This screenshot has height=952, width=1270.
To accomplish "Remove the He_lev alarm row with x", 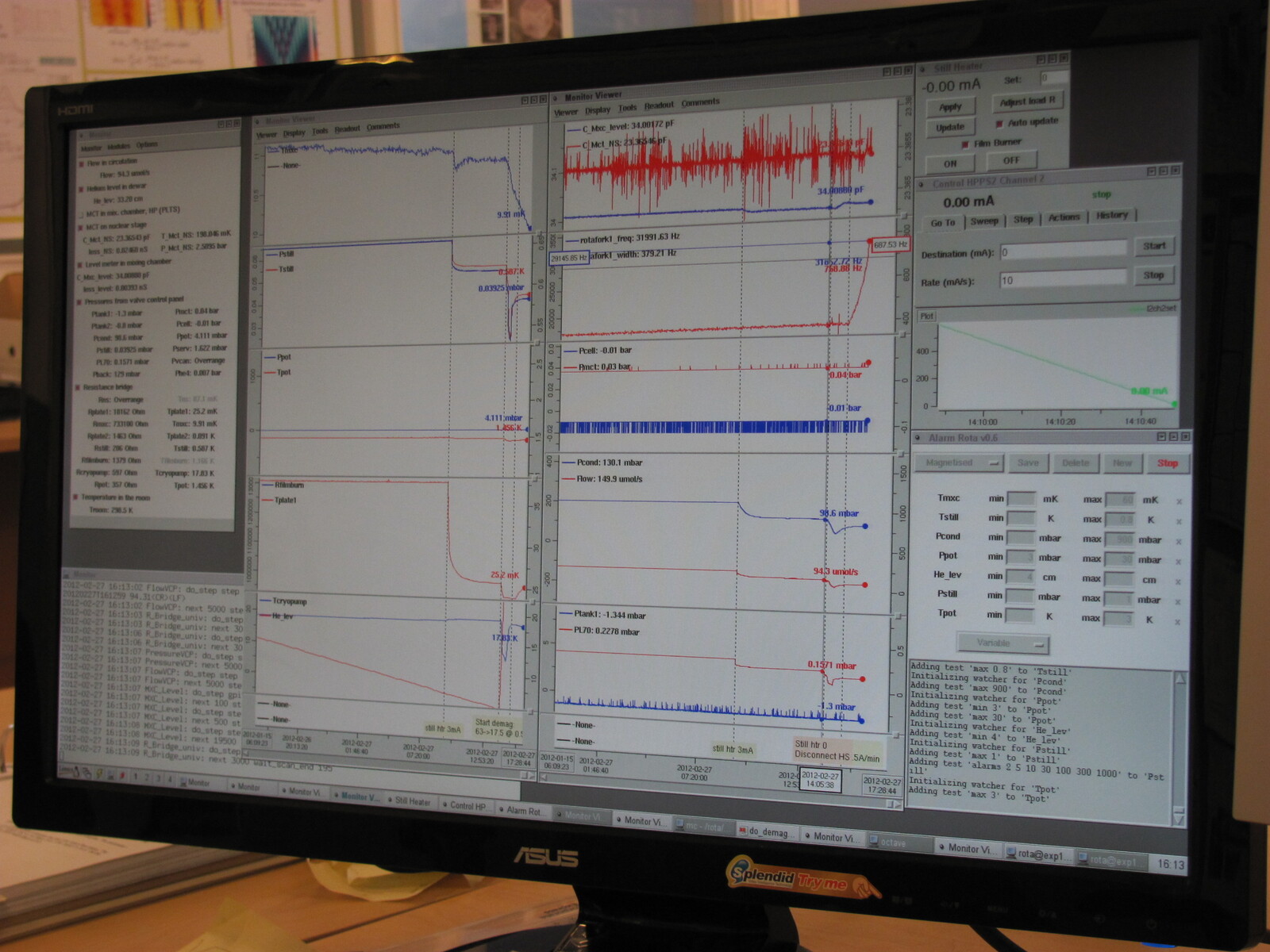I will pos(1179,582).
